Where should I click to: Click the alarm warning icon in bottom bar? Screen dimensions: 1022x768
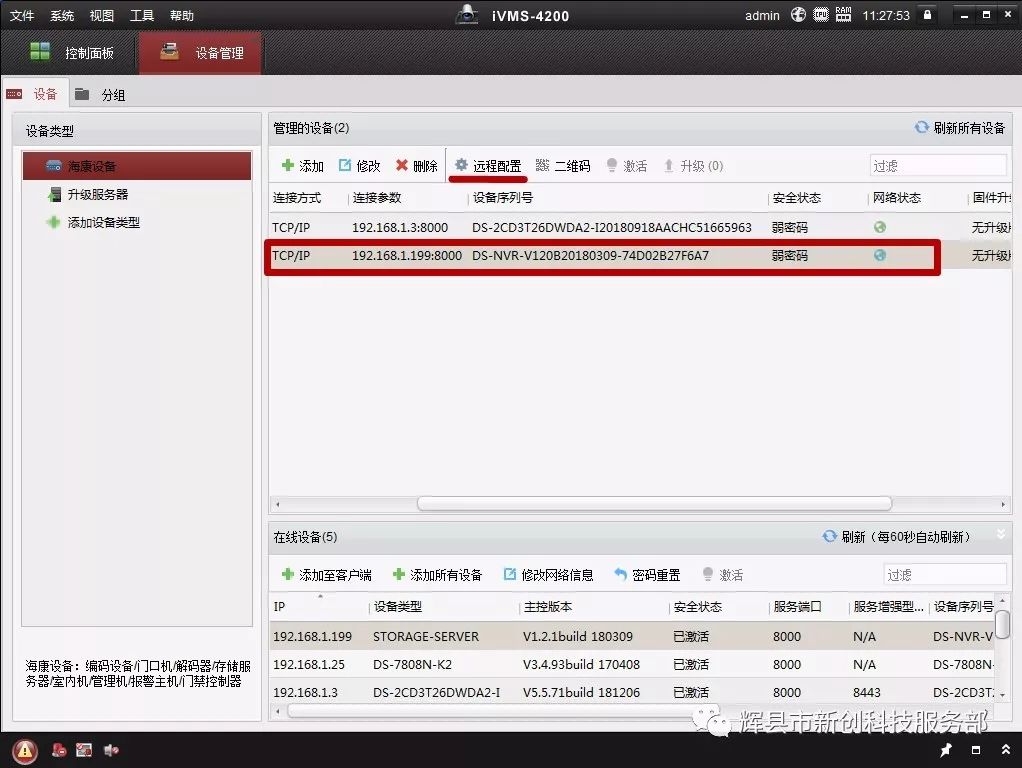[25, 751]
